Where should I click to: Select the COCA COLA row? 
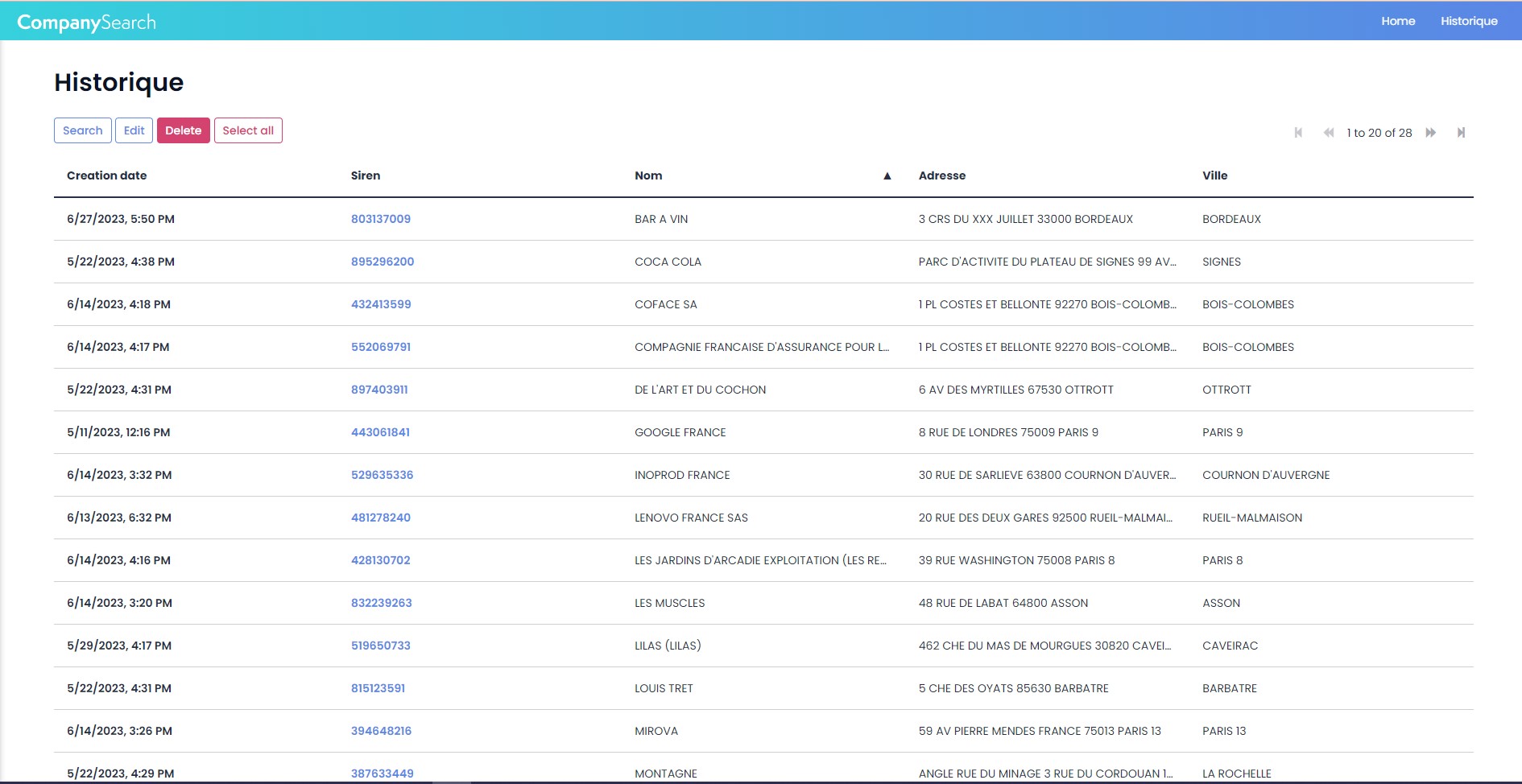click(668, 262)
